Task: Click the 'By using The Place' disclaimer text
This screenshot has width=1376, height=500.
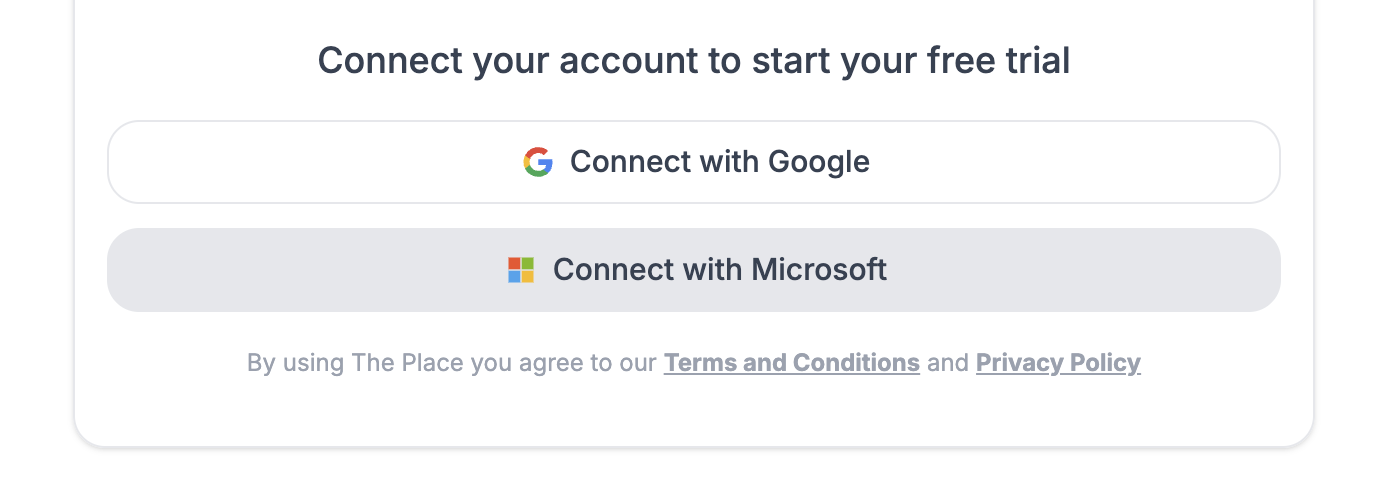Action: point(452,362)
